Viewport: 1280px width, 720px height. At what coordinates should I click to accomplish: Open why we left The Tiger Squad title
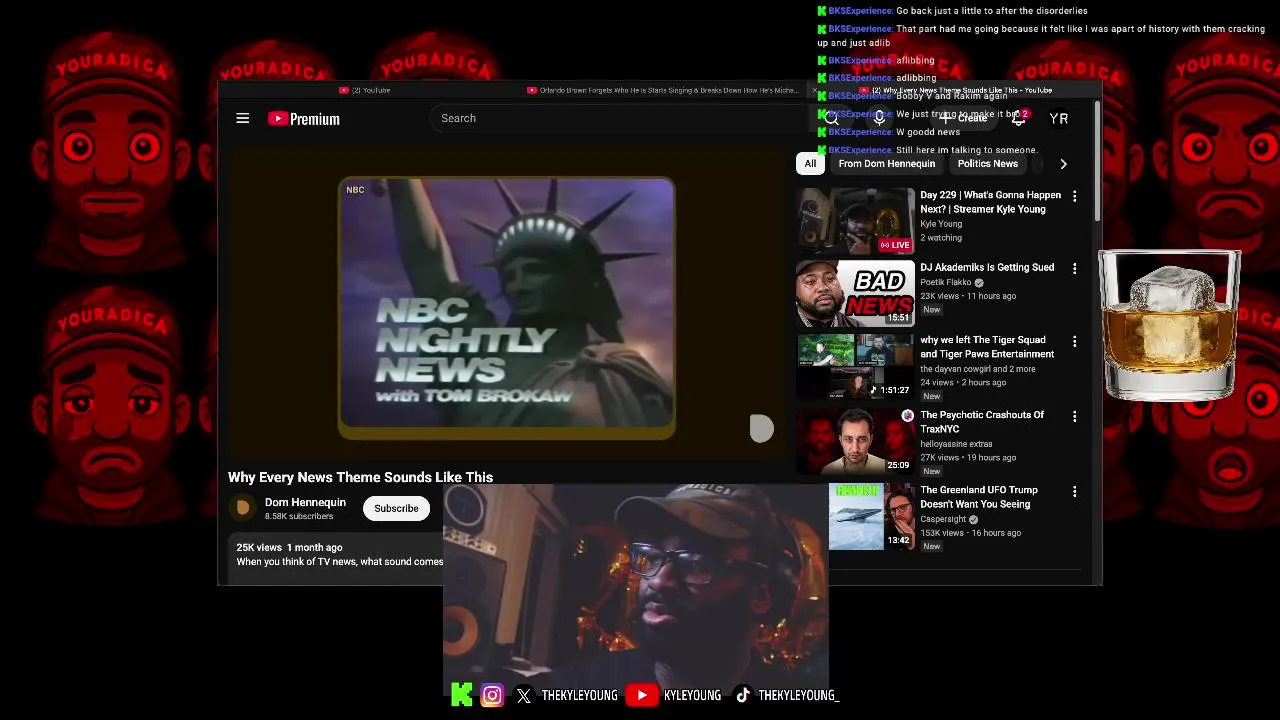pos(987,347)
